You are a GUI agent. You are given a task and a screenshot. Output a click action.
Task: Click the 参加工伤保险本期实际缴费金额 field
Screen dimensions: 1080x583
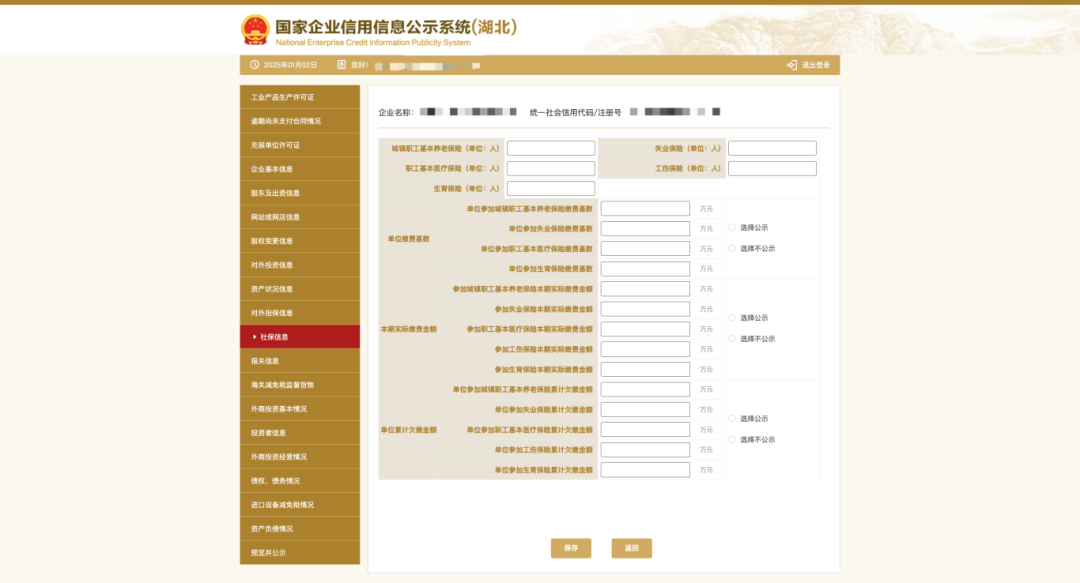(645, 349)
